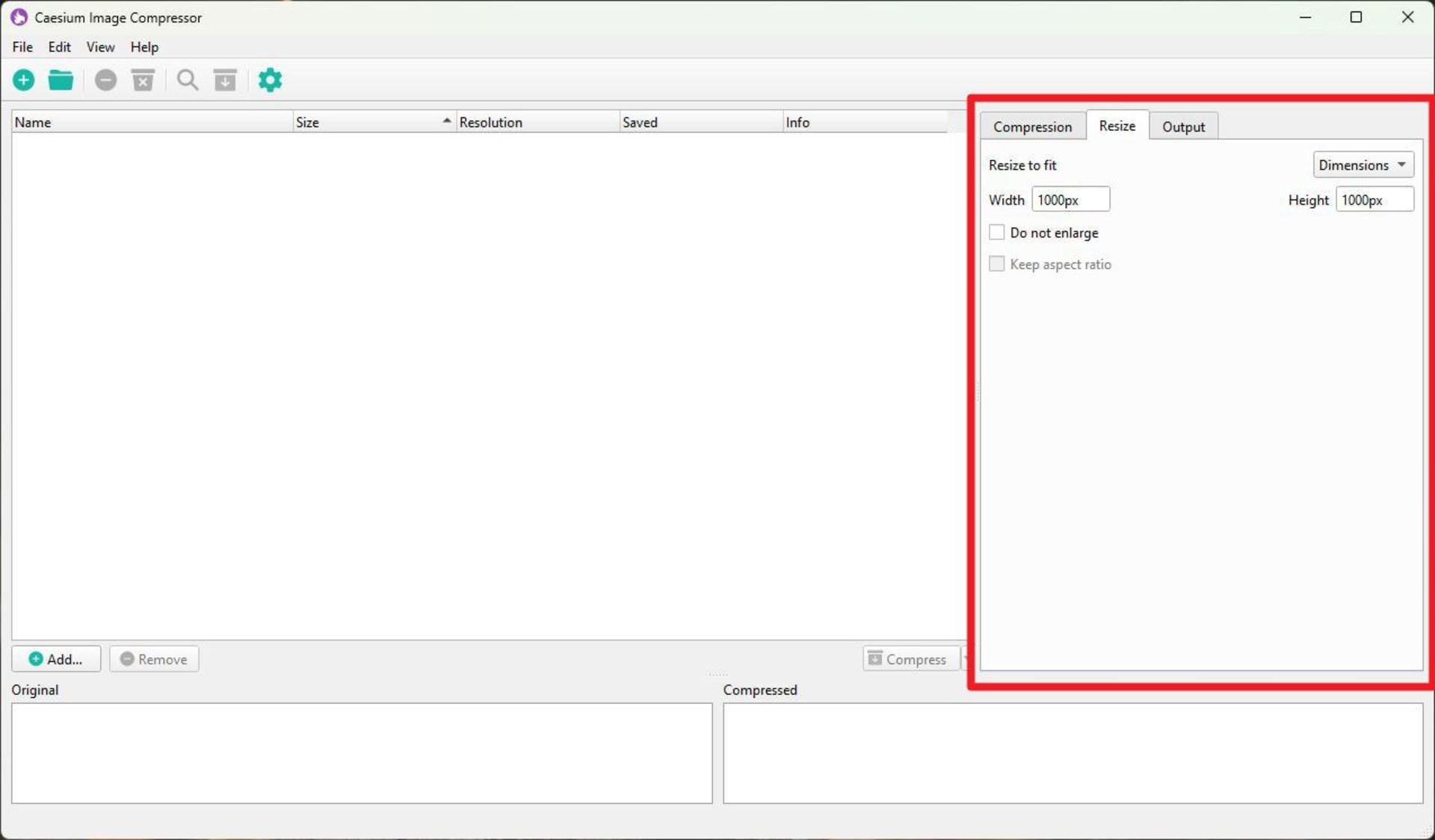This screenshot has width=1435, height=840.
Task: Click the compress download toolbar icon
Action: (225, 80)
